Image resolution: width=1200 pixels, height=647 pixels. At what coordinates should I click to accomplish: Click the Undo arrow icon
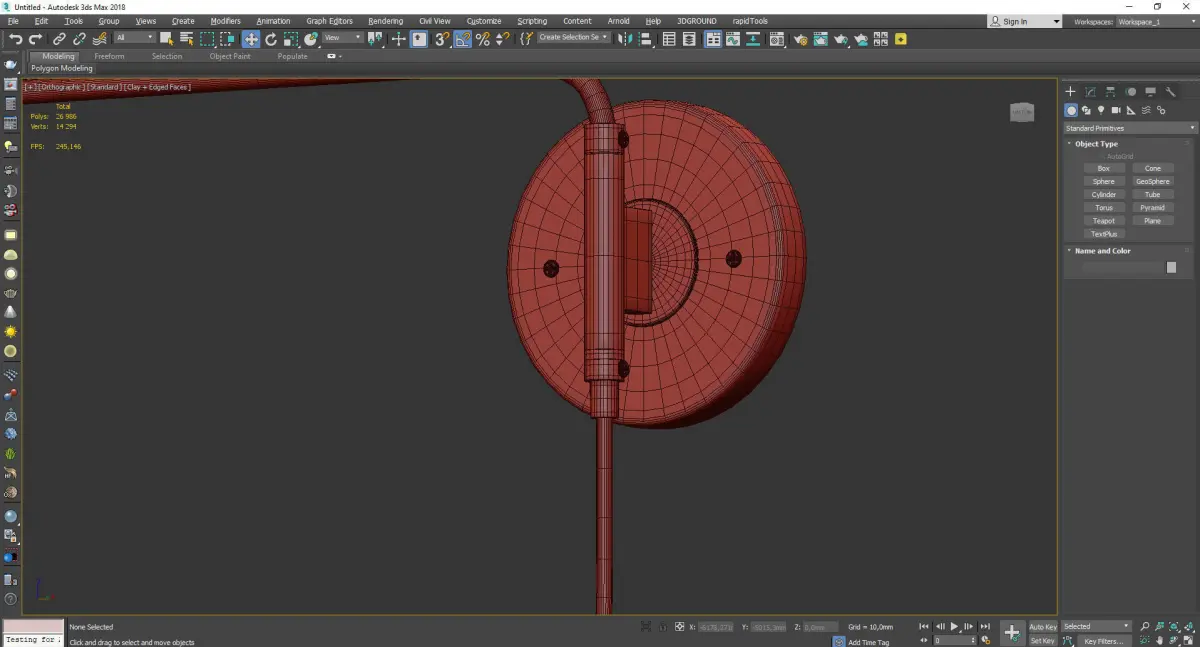pos(16,39)
